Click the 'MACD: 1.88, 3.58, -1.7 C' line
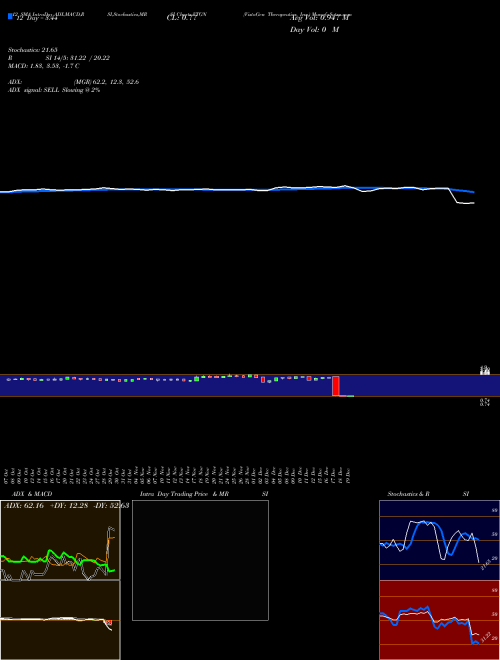 [43, 66]
